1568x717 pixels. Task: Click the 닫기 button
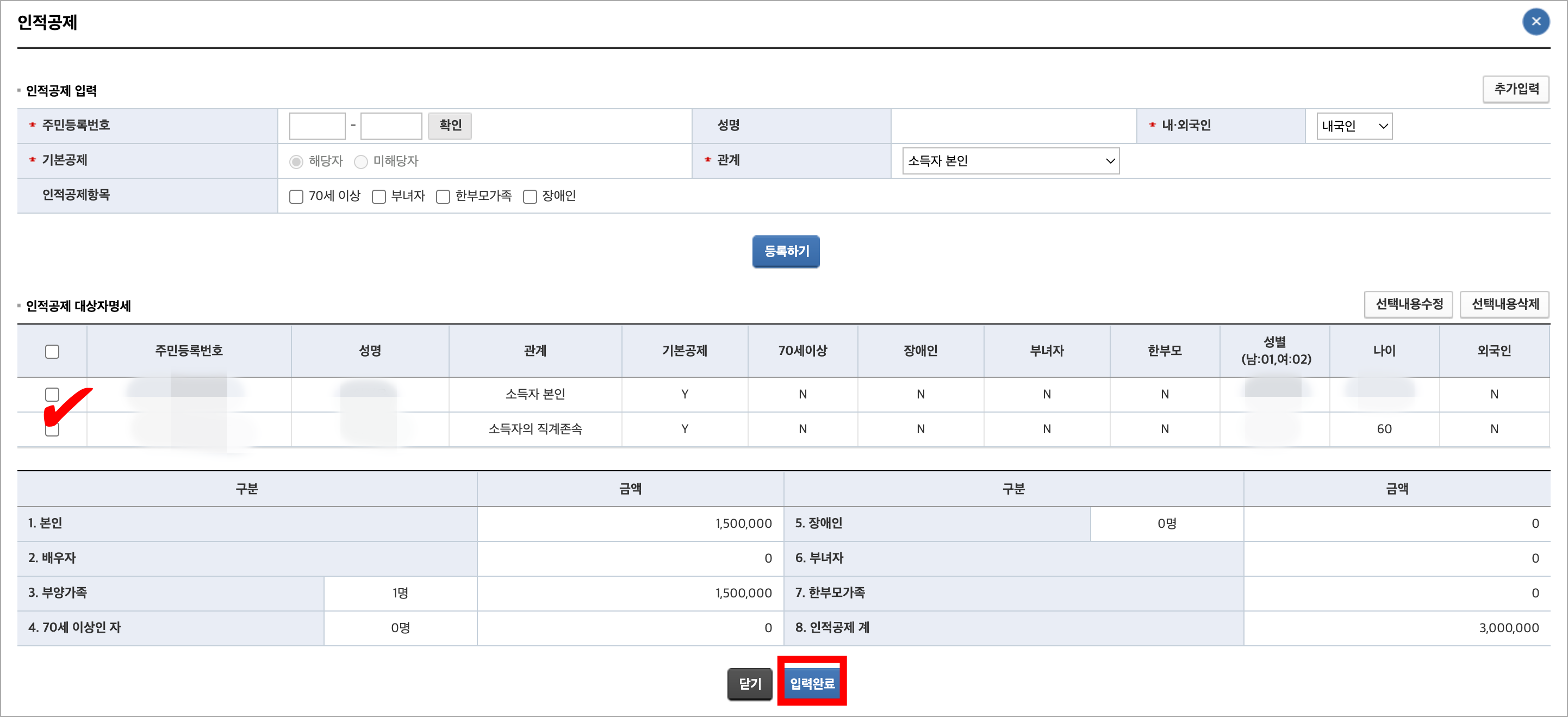click(749, 683)
